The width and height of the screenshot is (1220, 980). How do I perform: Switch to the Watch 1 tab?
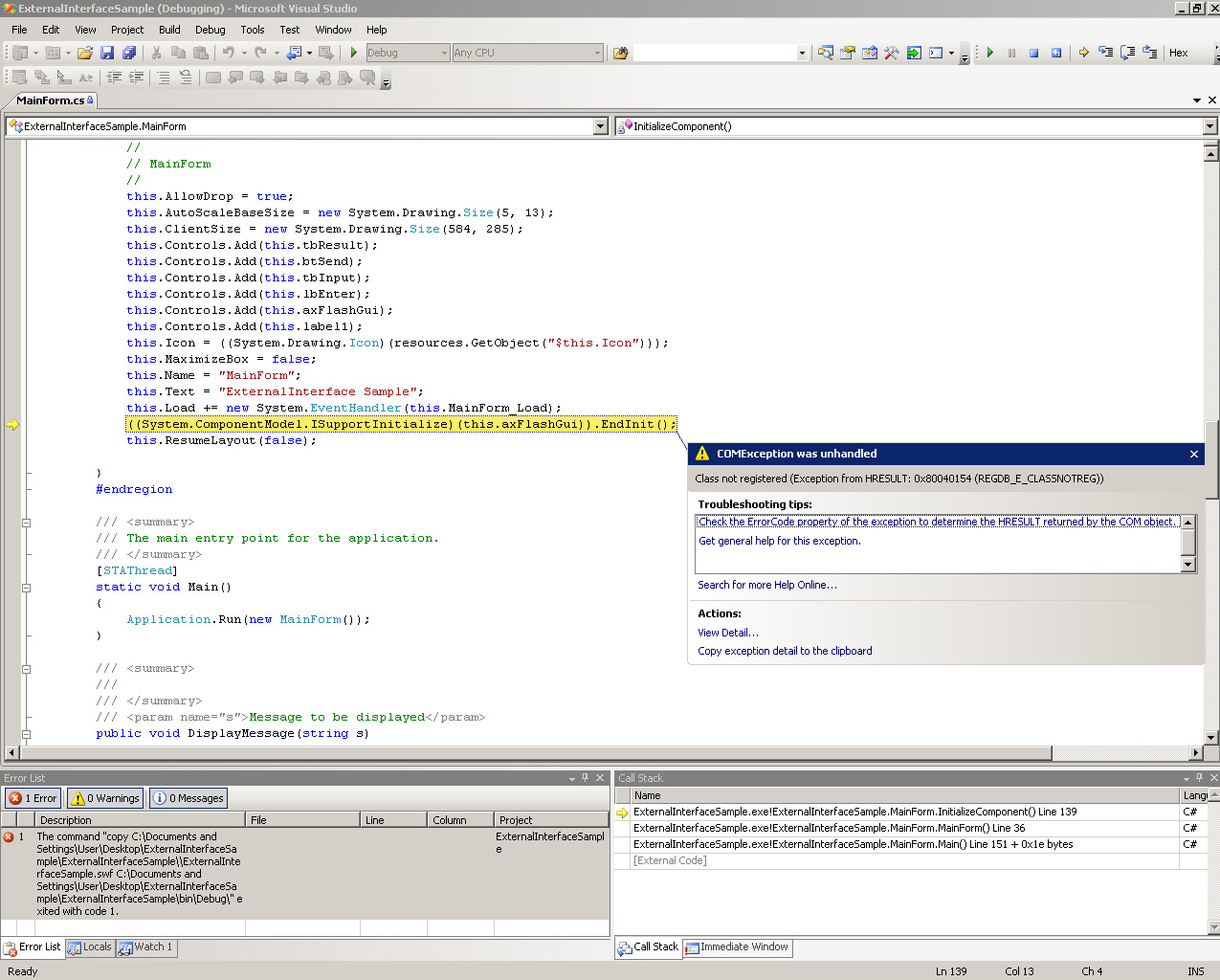(145, 947)
